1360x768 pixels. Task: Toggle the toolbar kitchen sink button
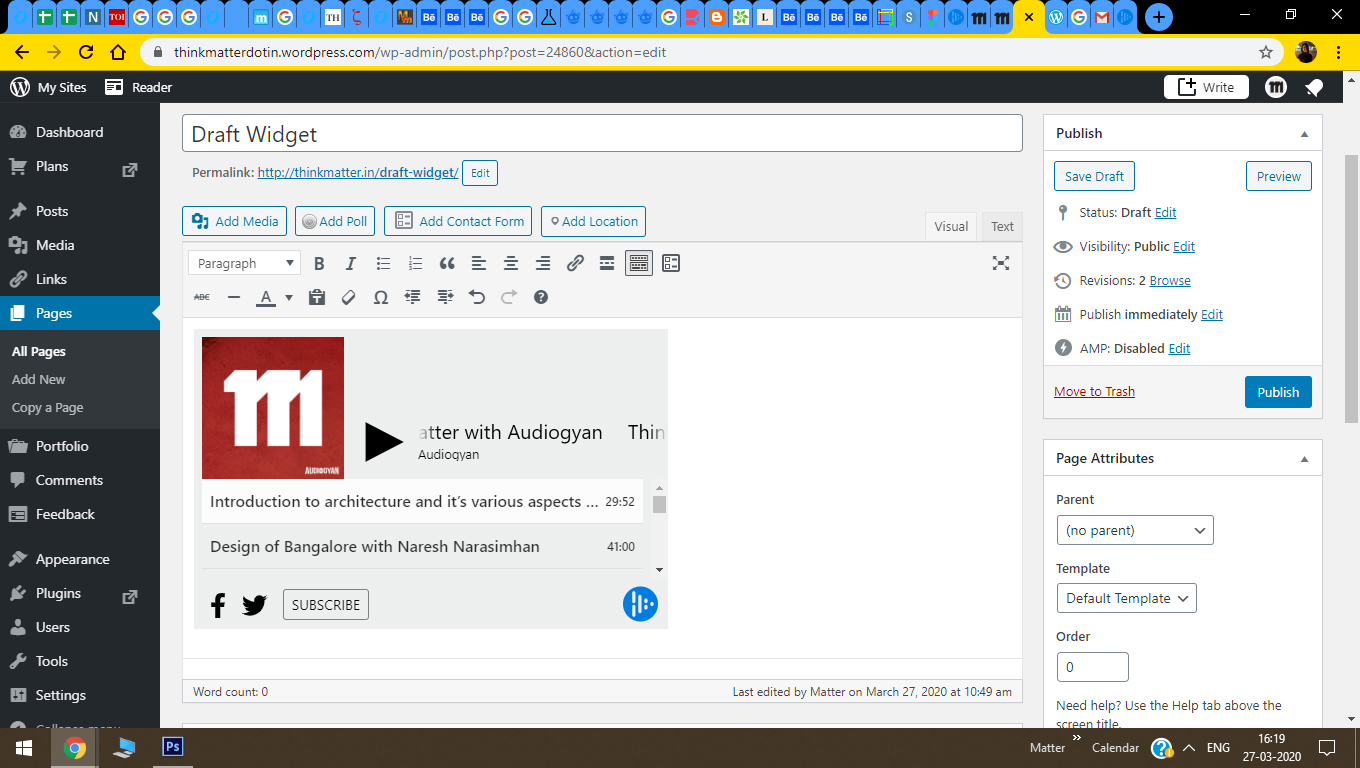[639, 264]
